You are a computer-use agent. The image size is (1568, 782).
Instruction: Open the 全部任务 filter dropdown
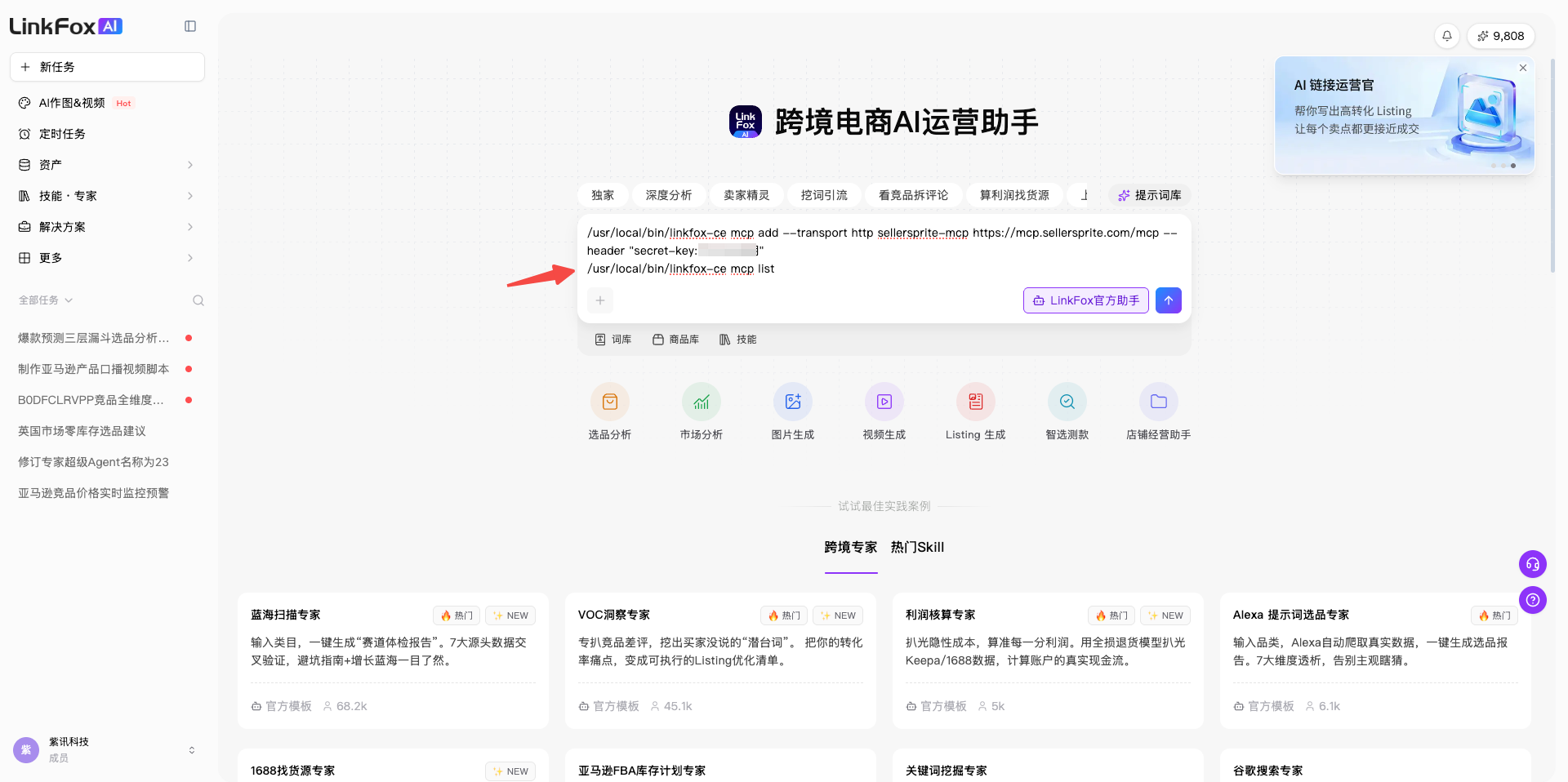46,300
